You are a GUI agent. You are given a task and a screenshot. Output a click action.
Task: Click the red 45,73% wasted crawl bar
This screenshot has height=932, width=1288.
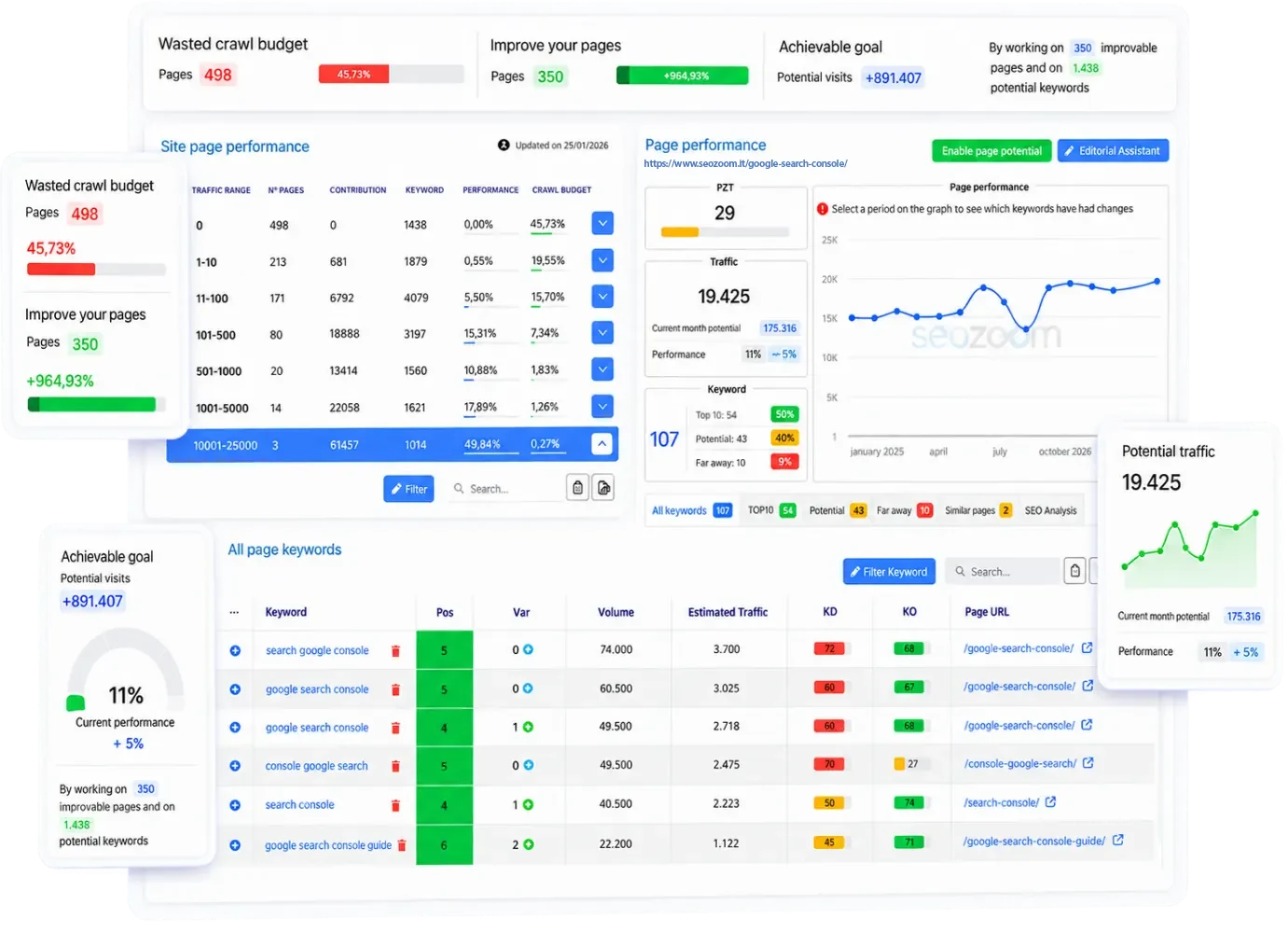pyautogui.click(x=353, y=75)
